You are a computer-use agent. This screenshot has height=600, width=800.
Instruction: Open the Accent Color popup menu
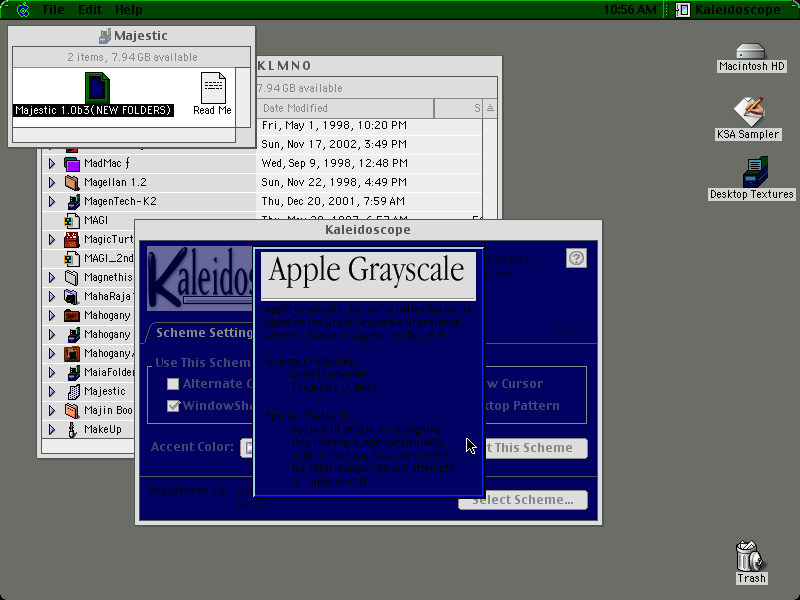247,447
